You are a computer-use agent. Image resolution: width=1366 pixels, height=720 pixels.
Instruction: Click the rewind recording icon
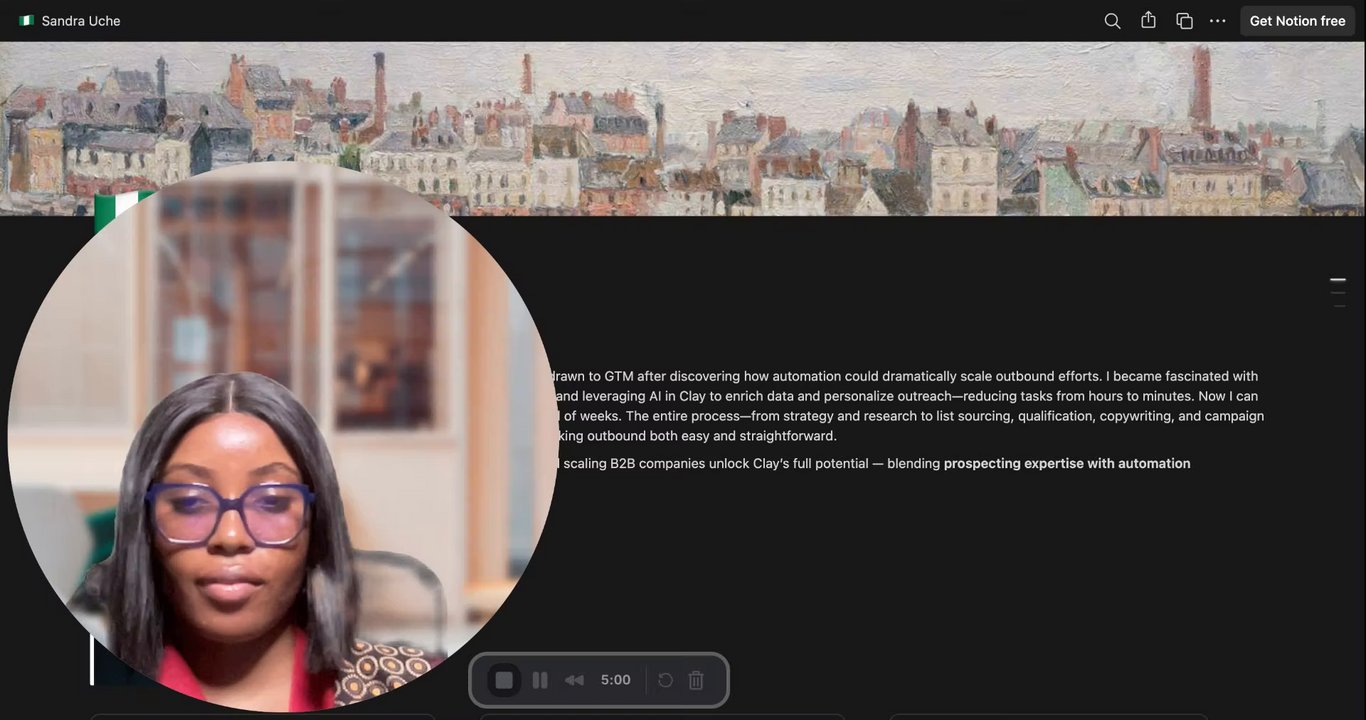point(574,680)
